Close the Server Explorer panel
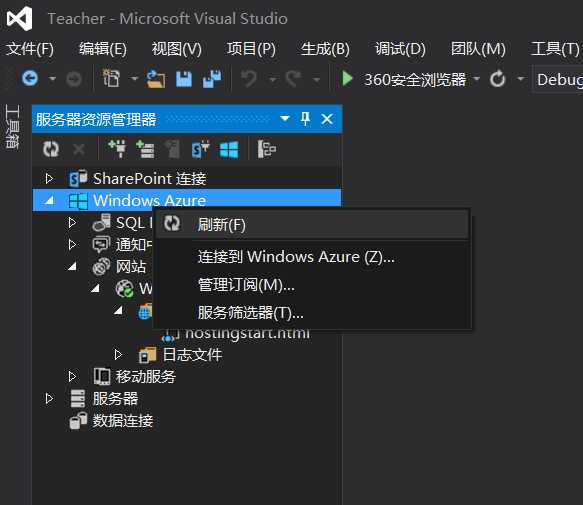This screenshot has height=505, width=583. point(327,119)
